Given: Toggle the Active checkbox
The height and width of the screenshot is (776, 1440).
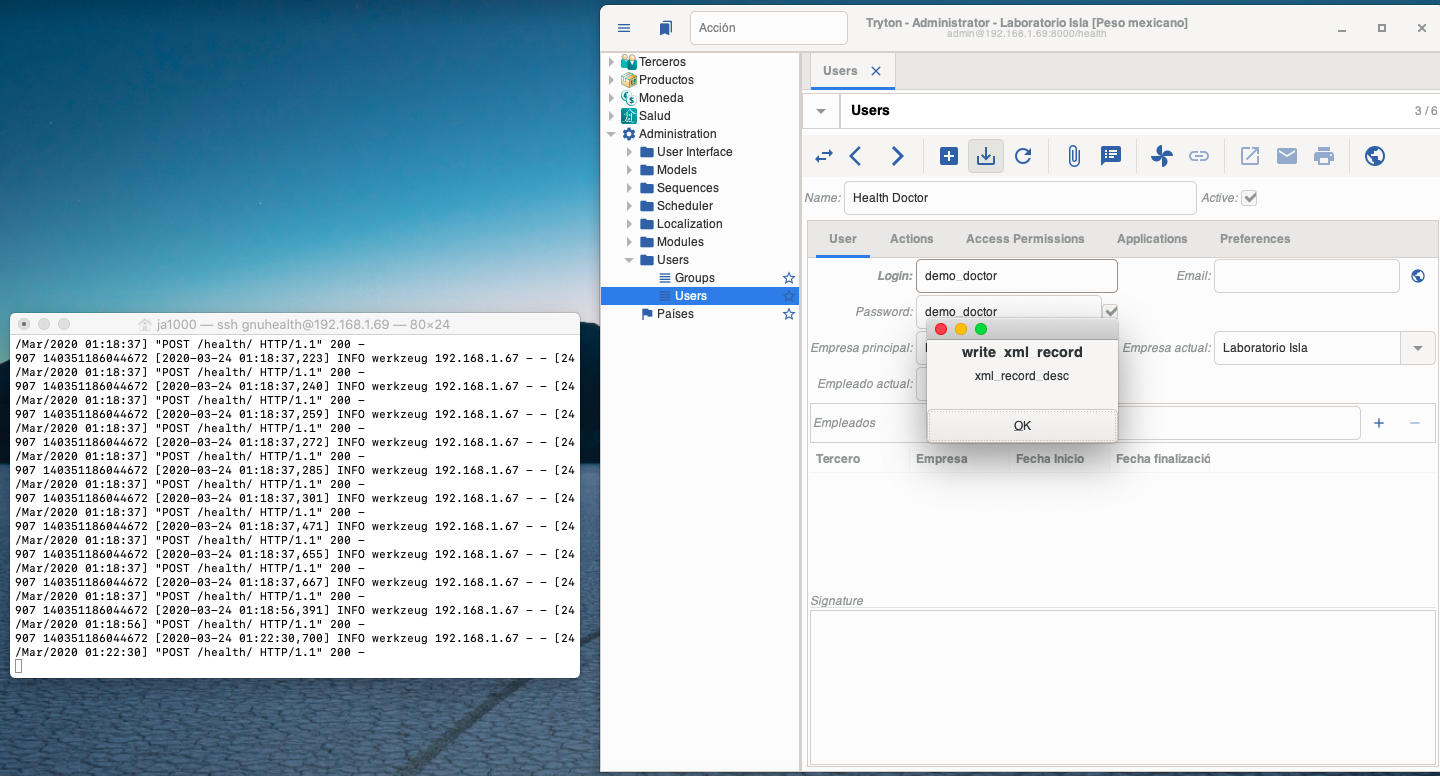Looking at the screenshot, I should click(x=1249, y=198).
